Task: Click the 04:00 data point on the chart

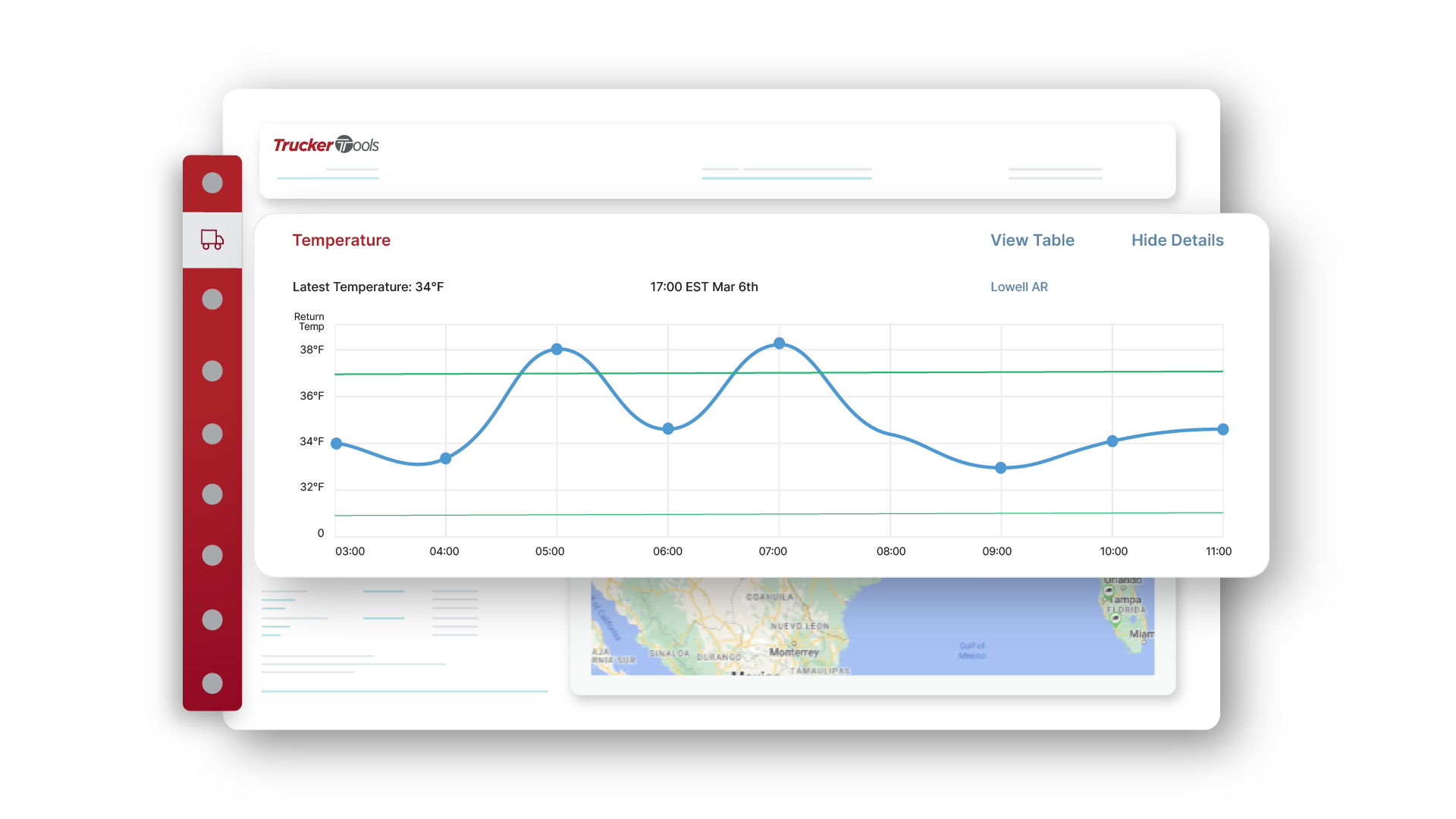Action: pyautogui.click(x=446, y=459)
